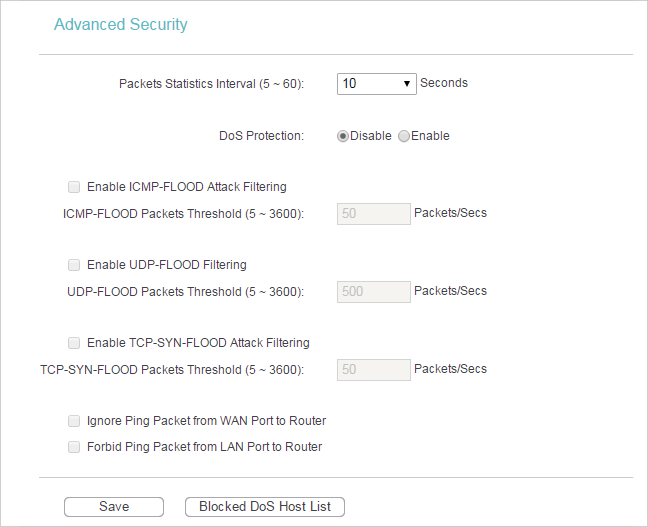Check Enable TCP-SYN-FLOOD Attack Filtering
This screenshot has height=527, width=648.
pyautogui.click(x=74, y=343)
